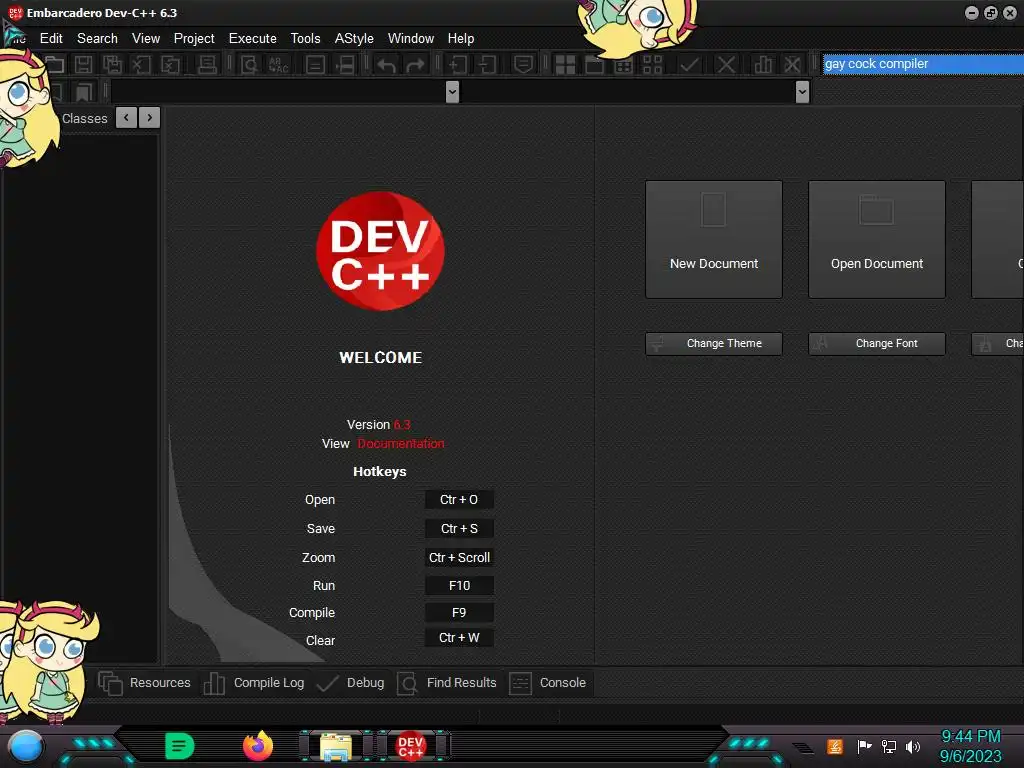The image size is (1024, 768).
Task: Click the red 6.3 version link
Action: click(x=402, y=424)
